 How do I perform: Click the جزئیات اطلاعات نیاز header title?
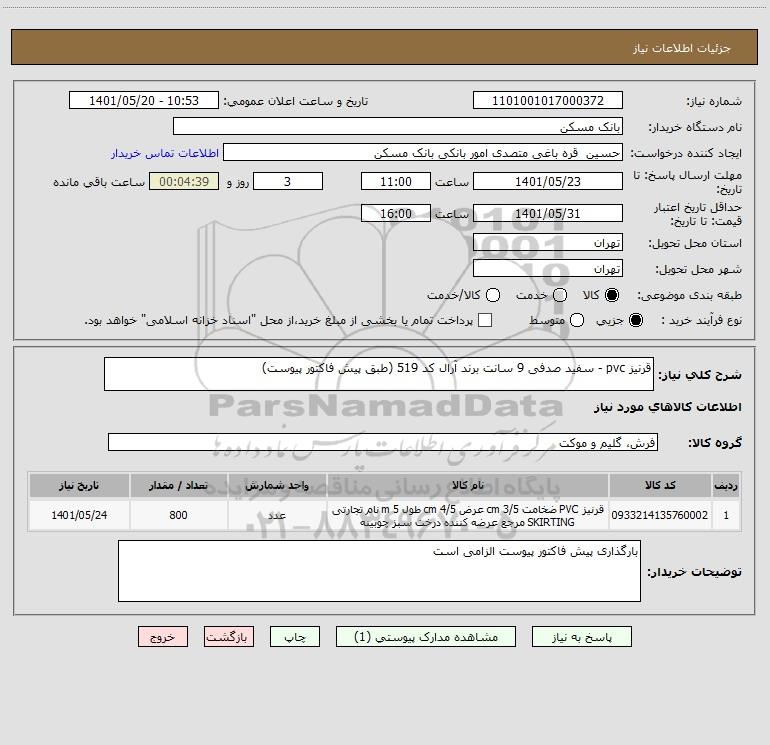point(682,48)
